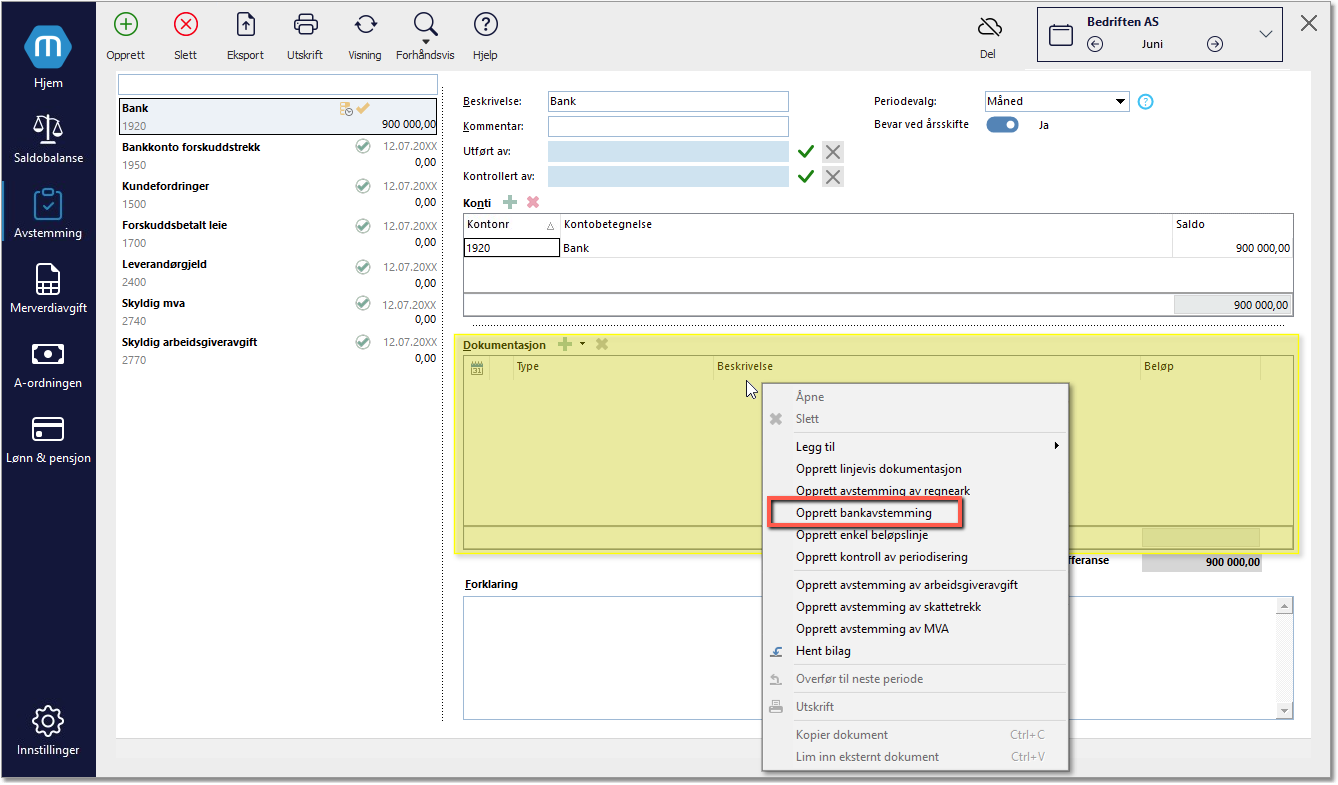
Task: Click green checkmark for Kontrollert av
Action: (806, 176)
